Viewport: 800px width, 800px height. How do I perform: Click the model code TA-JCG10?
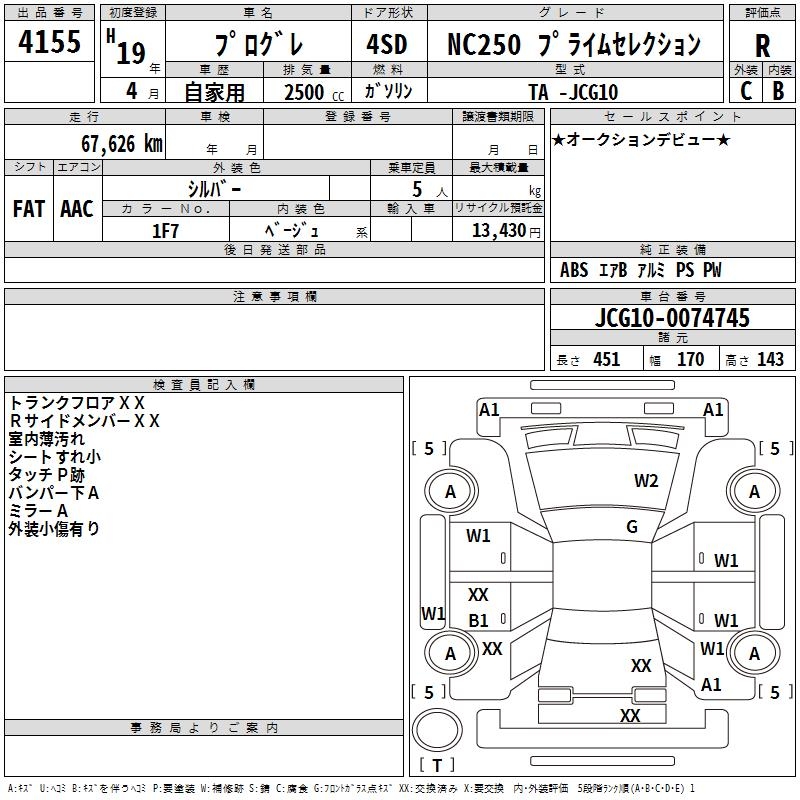click(573, 92)
